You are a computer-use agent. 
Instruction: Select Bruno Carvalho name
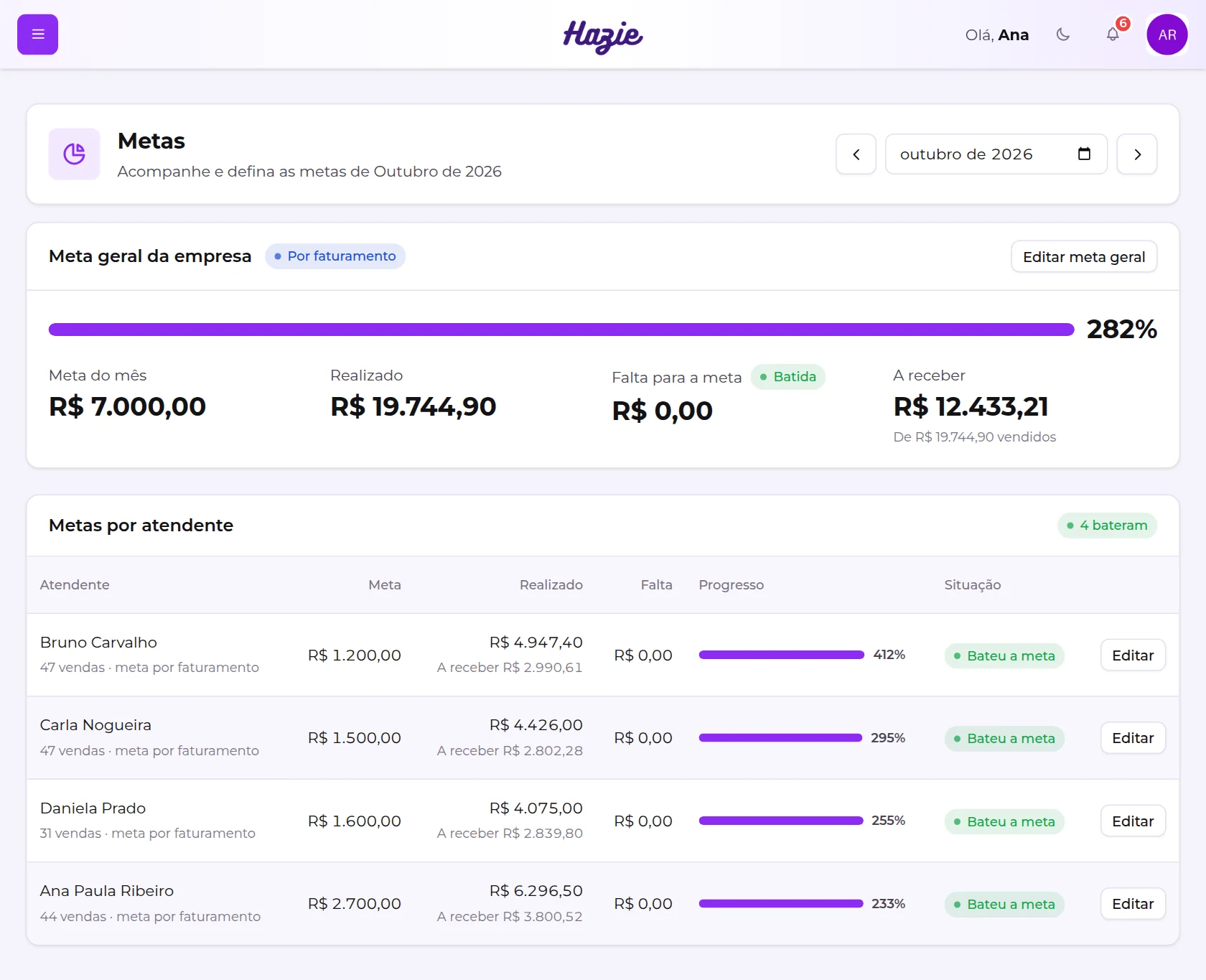pyautogui.click(x=98, y=643)
